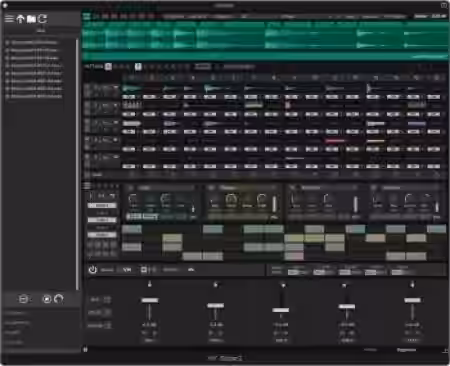This screenshot has height=366, width=450.
Task: Click the pan marker above mixer channel 1
Action: click(x=150, y=284)
